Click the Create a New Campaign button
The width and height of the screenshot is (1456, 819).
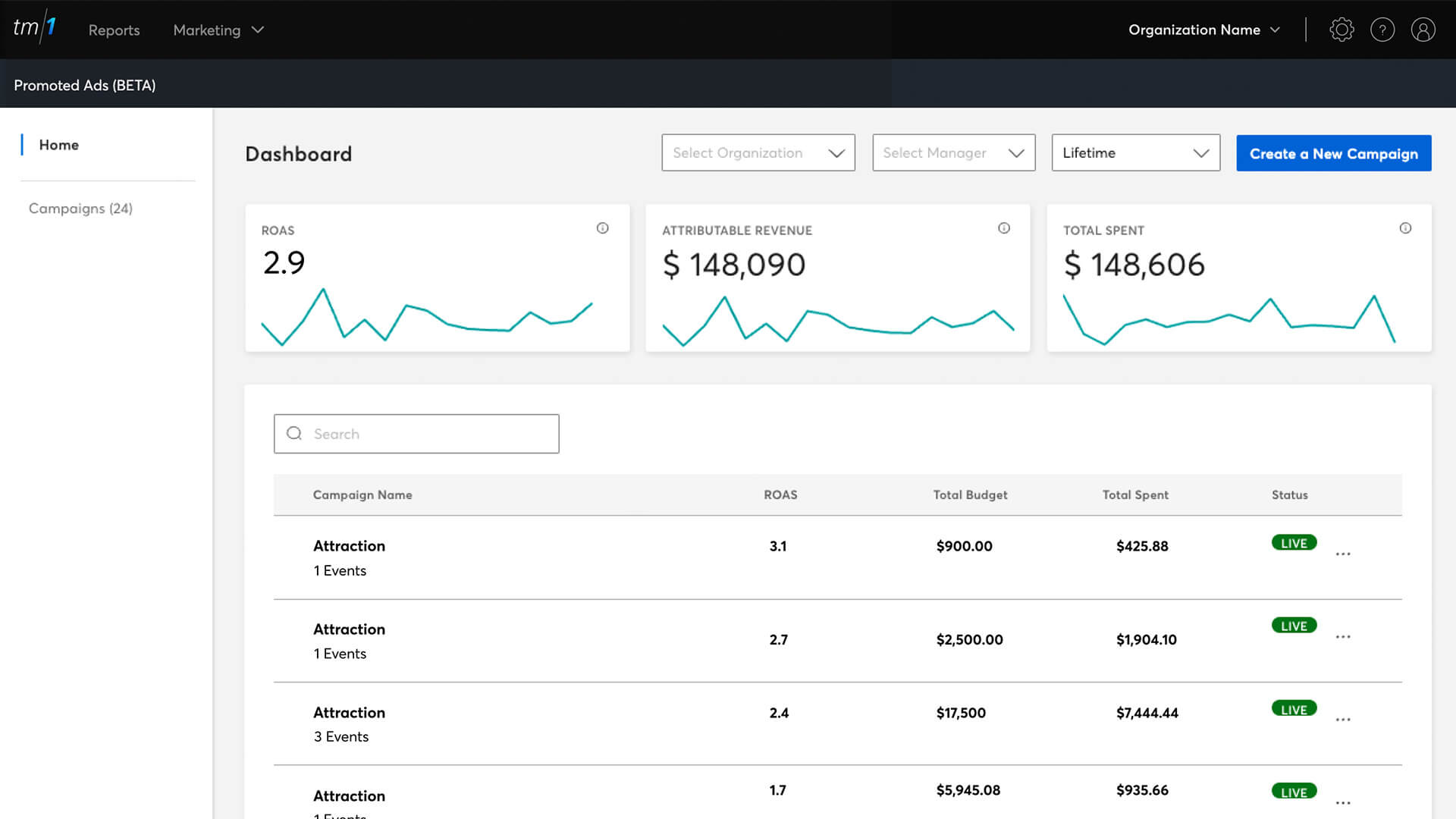point(1333,152)
